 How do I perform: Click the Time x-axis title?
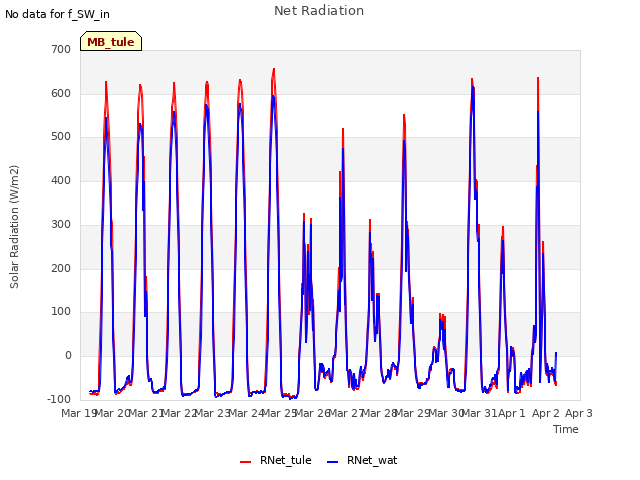pos(566,429)
